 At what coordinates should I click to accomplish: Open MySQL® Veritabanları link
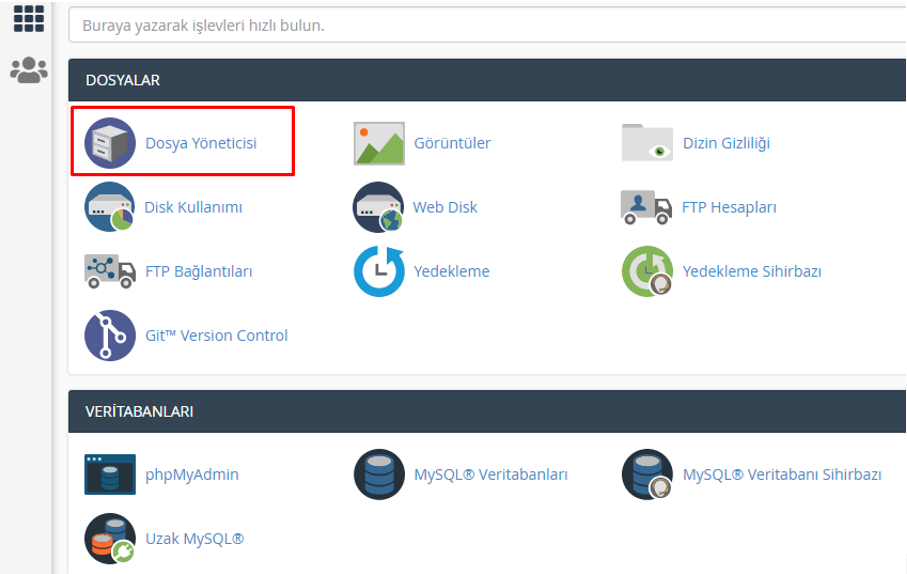tap(491, 474)
